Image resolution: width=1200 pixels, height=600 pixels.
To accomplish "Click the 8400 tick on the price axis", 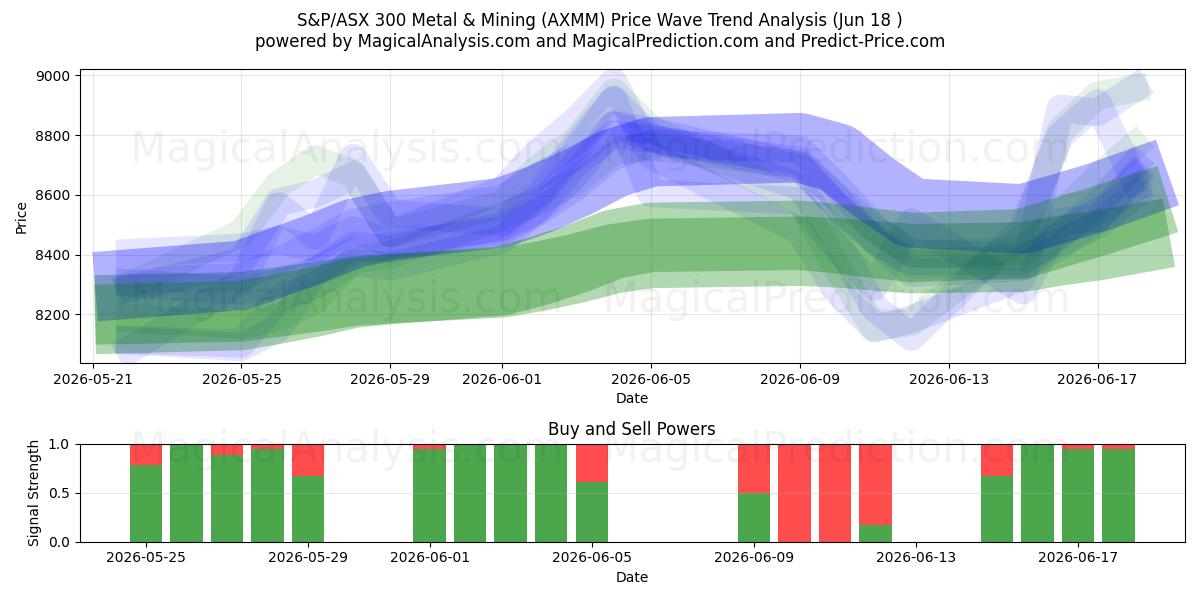I will tap(54, 255).
